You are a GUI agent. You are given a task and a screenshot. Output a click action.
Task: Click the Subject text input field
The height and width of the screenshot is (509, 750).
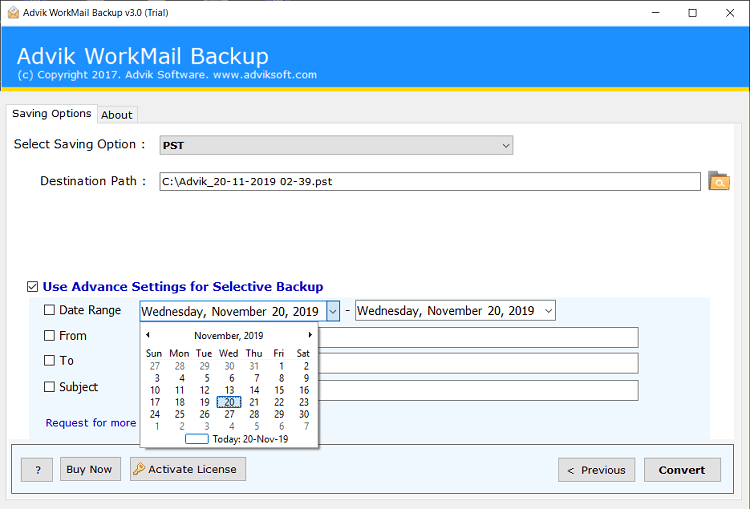click(478, 390)
